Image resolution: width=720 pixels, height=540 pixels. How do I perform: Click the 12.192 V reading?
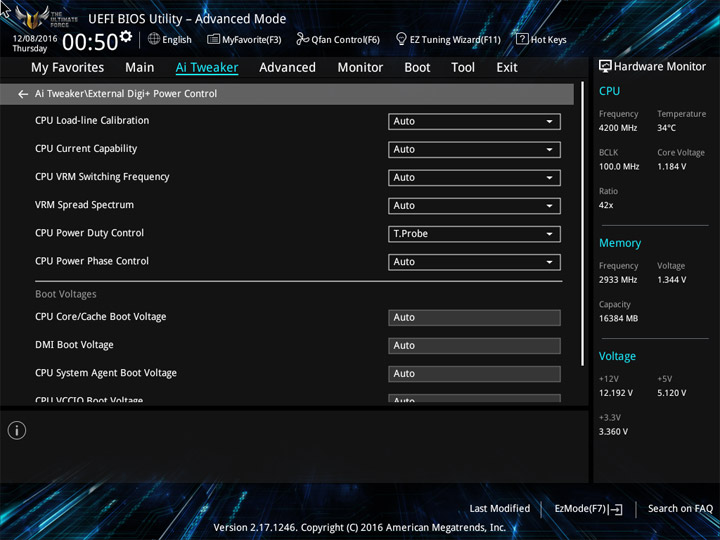tap(616, 393)
